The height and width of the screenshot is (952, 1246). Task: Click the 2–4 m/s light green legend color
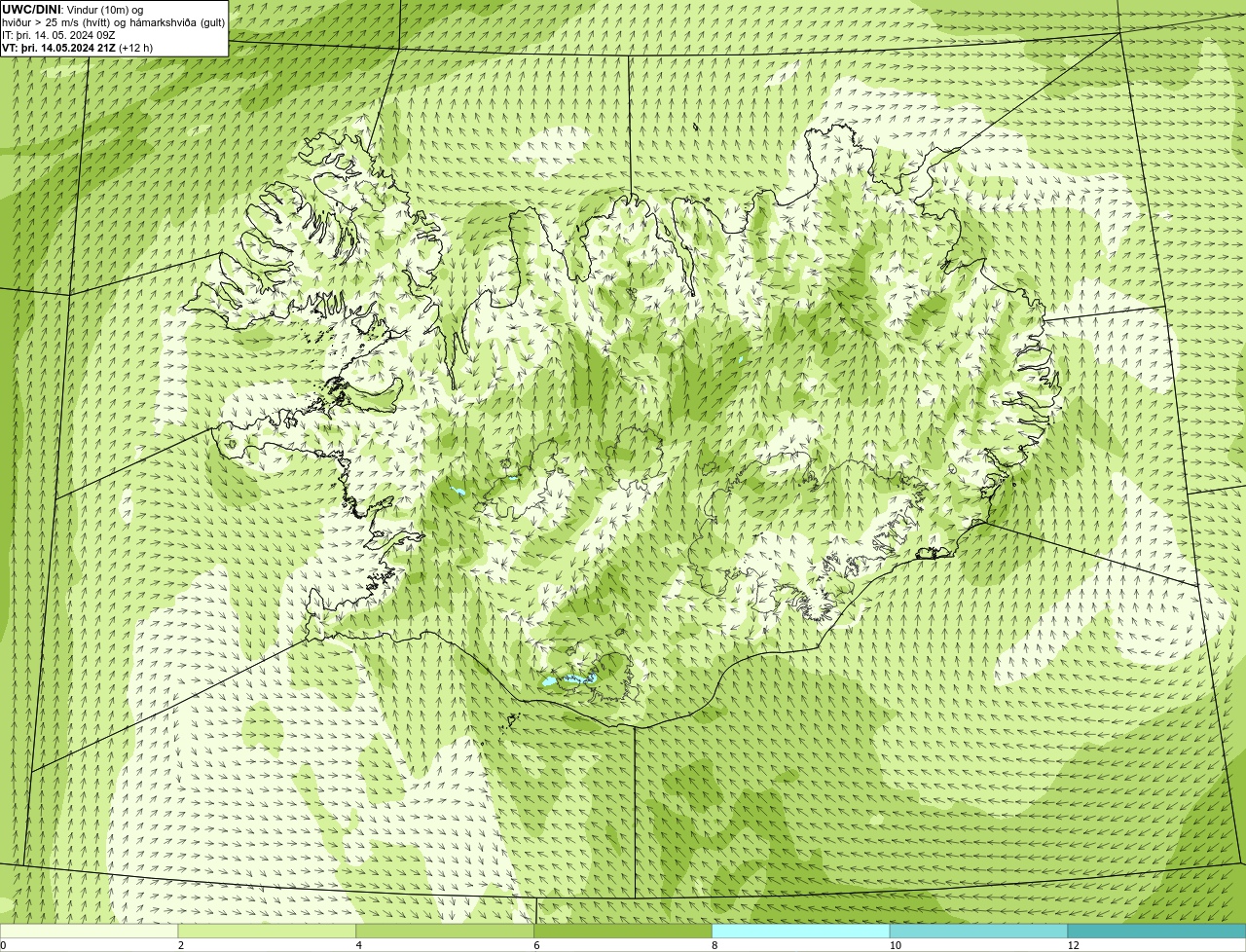(x=267, y=931)
